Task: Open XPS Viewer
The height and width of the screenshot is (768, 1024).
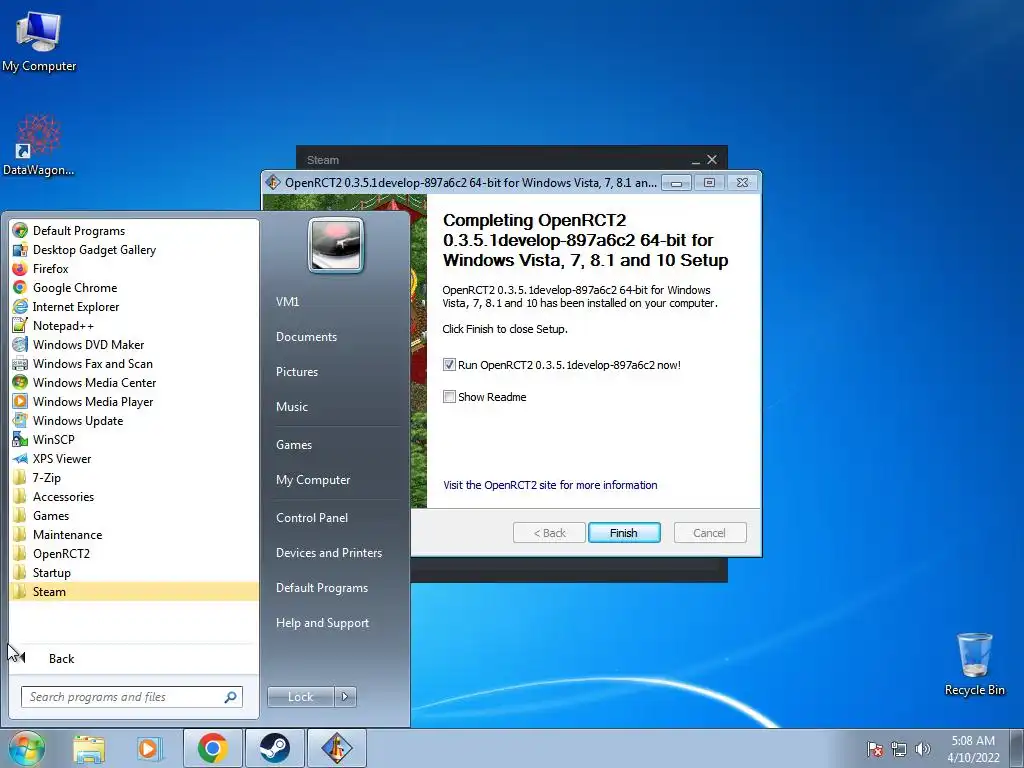Action: 62,458
